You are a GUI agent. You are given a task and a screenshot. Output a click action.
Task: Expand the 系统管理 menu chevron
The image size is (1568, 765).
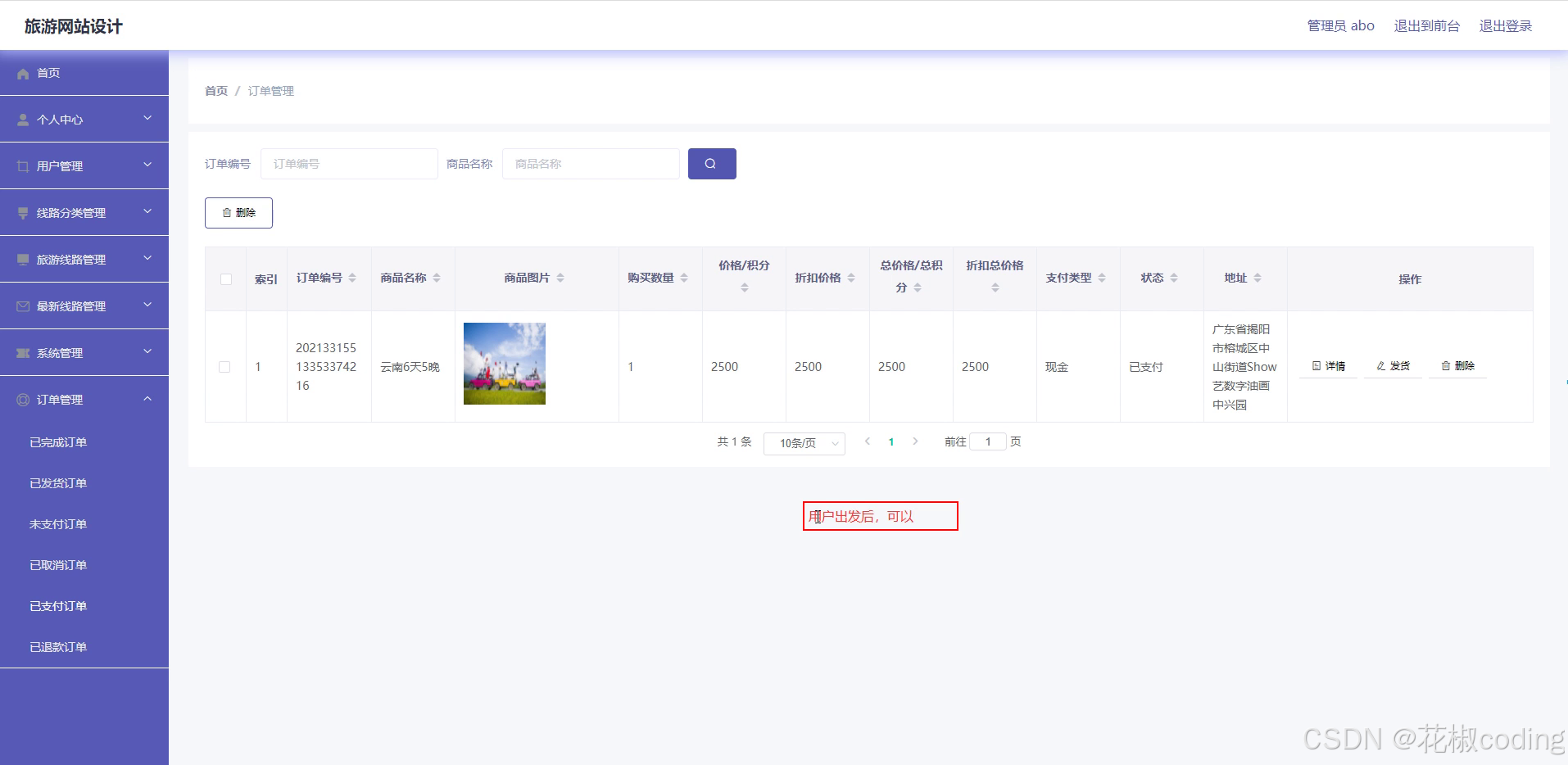pos(147,351)
